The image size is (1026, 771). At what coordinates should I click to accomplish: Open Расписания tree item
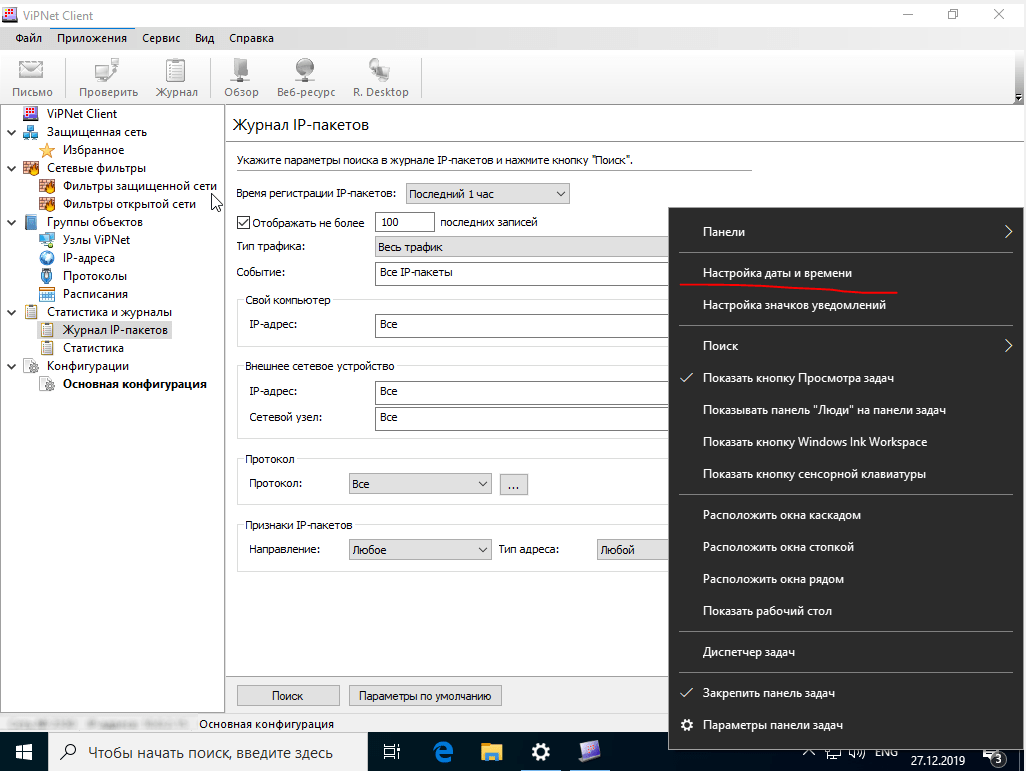(x=95, y=294)
